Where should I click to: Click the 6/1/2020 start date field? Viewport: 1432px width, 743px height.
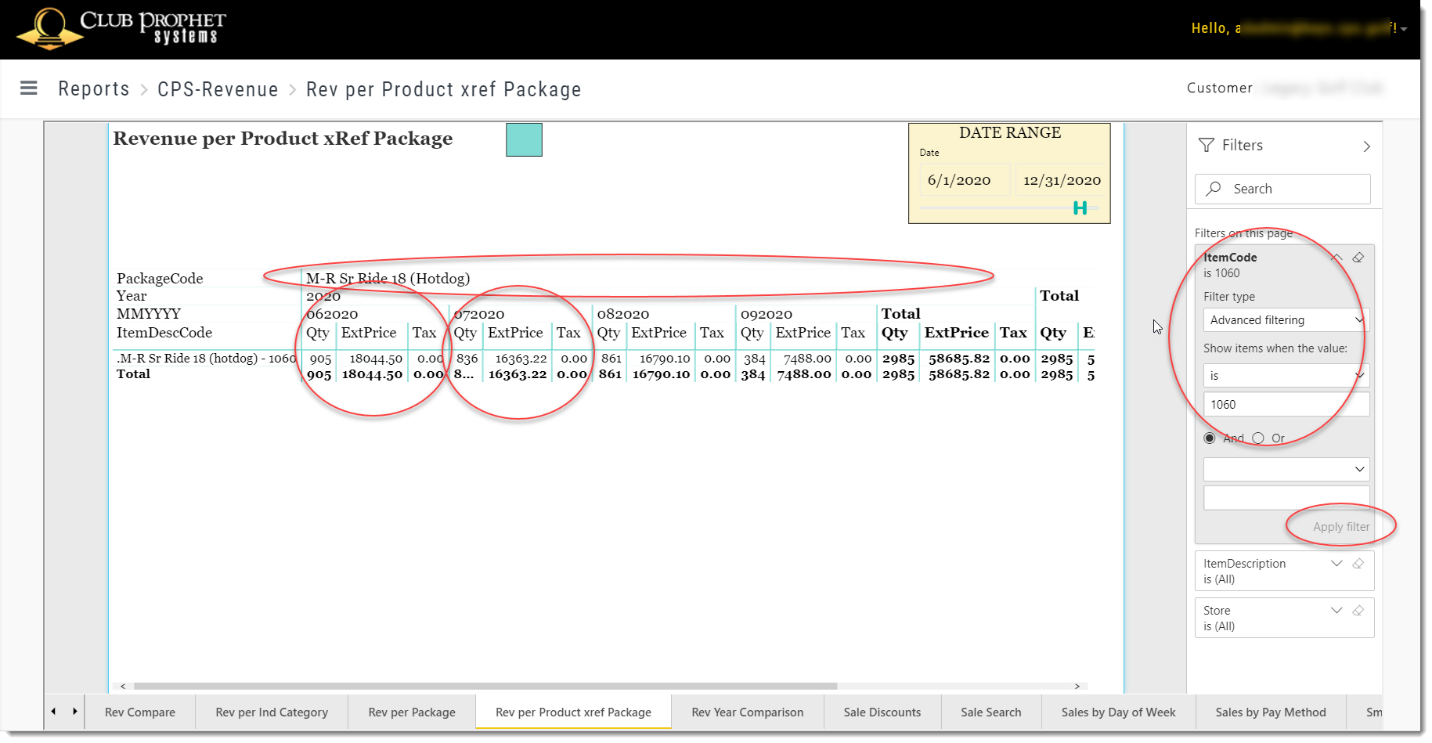click(x=965, y=180)
